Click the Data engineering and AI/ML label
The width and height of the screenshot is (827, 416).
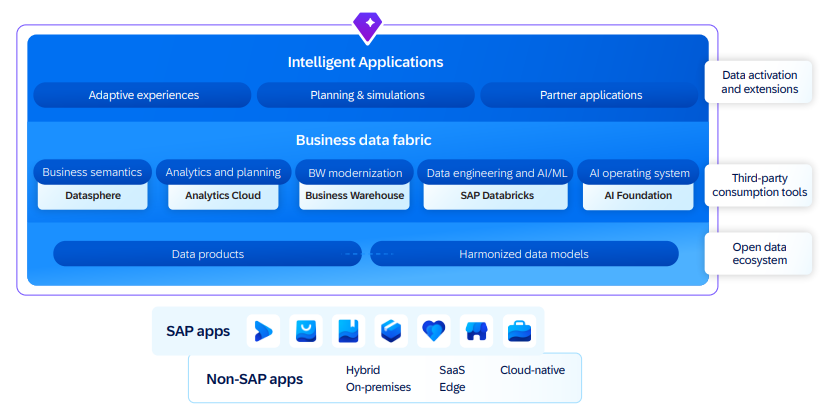click(x=496, y=172)
